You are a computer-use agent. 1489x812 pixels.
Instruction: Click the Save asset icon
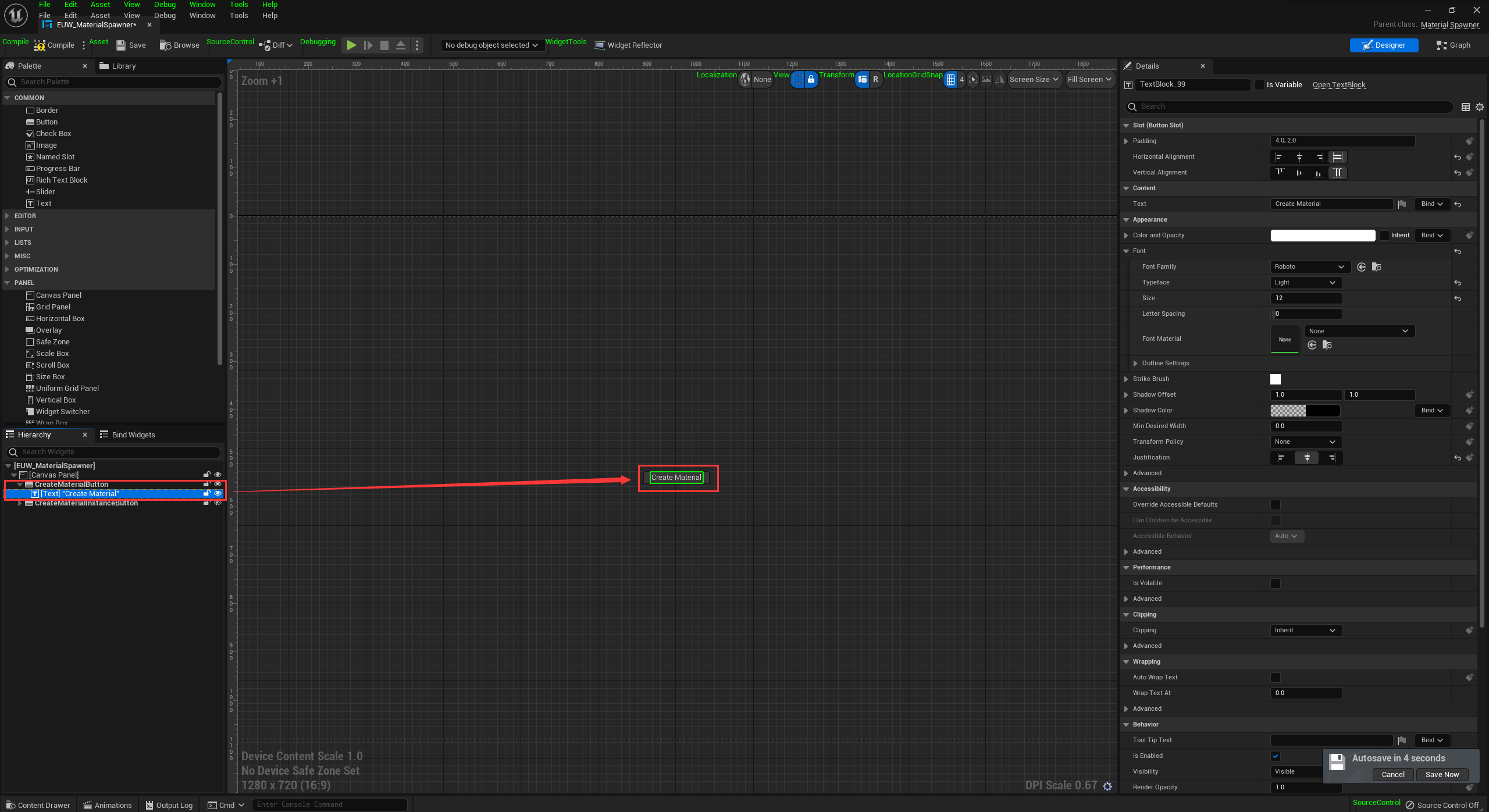point(121,45)
